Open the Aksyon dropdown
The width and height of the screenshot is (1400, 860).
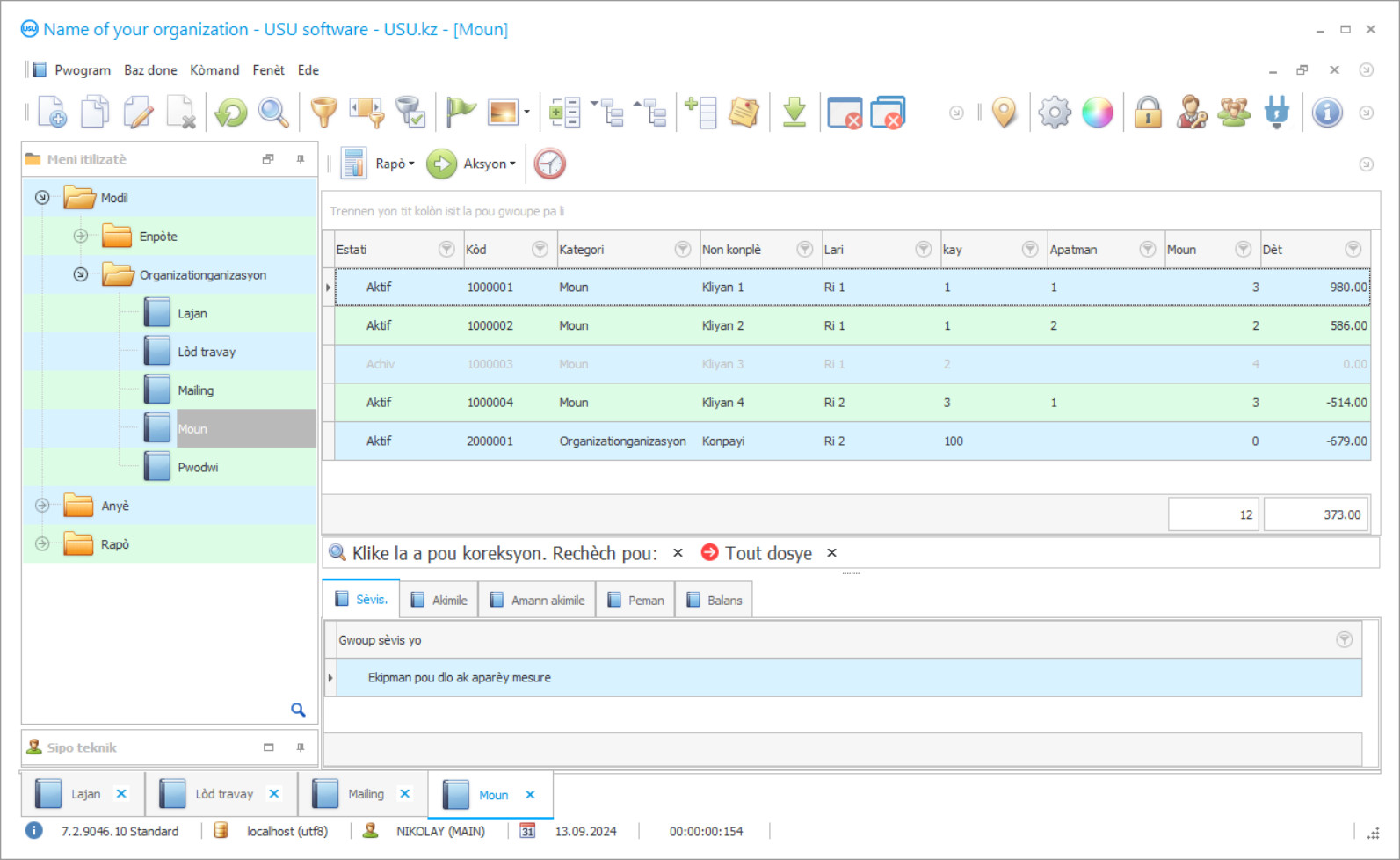point(490,164)
